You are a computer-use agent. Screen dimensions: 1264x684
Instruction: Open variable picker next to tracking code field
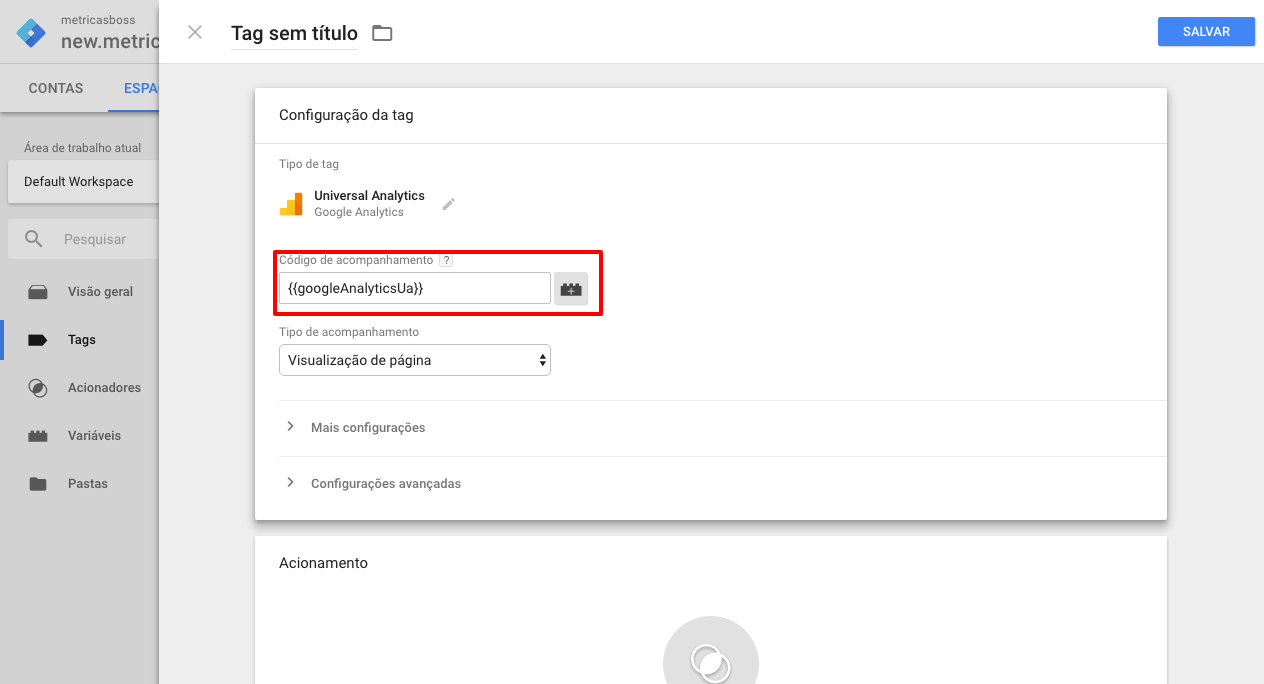pyautogui.click(x=571, y=289)
